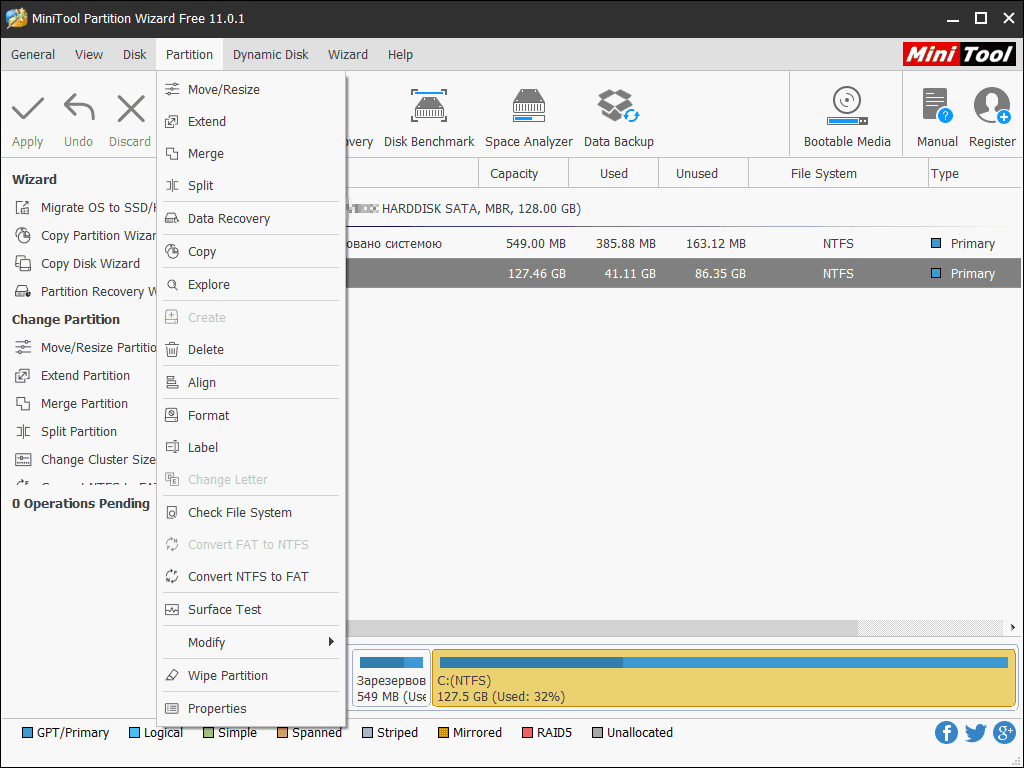The width and height of the screenshot is (1024, 768).
Task: Click the Undo arrow icon
Action: tap(79, 108)
